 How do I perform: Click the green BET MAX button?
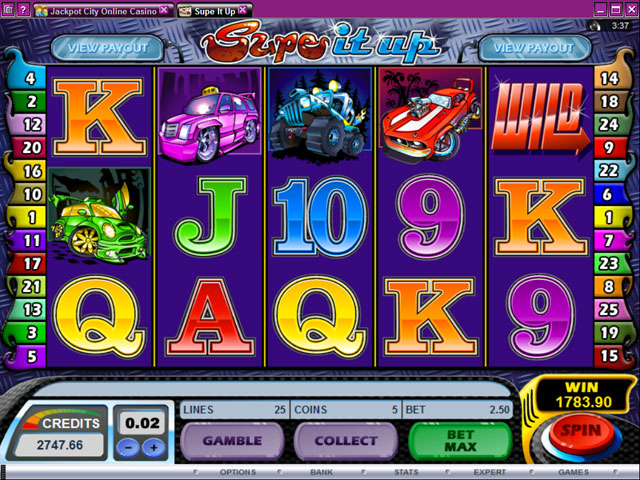[460, 441]
